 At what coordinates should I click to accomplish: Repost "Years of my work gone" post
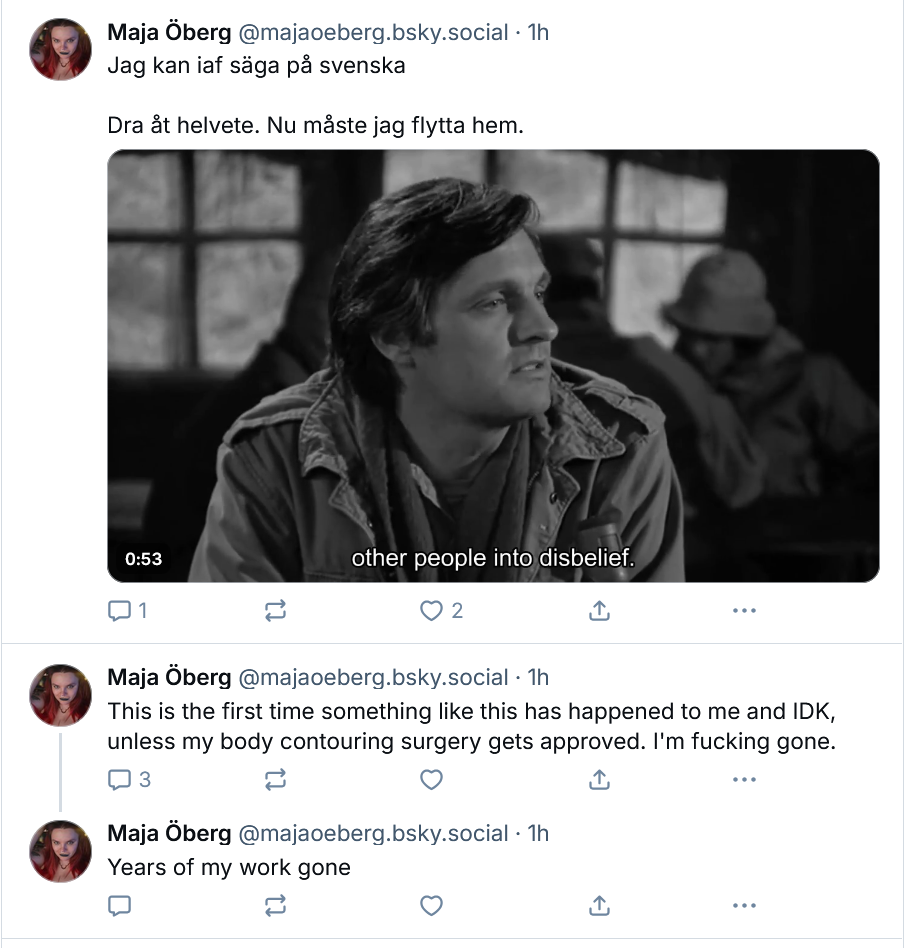tap(275, 906)
